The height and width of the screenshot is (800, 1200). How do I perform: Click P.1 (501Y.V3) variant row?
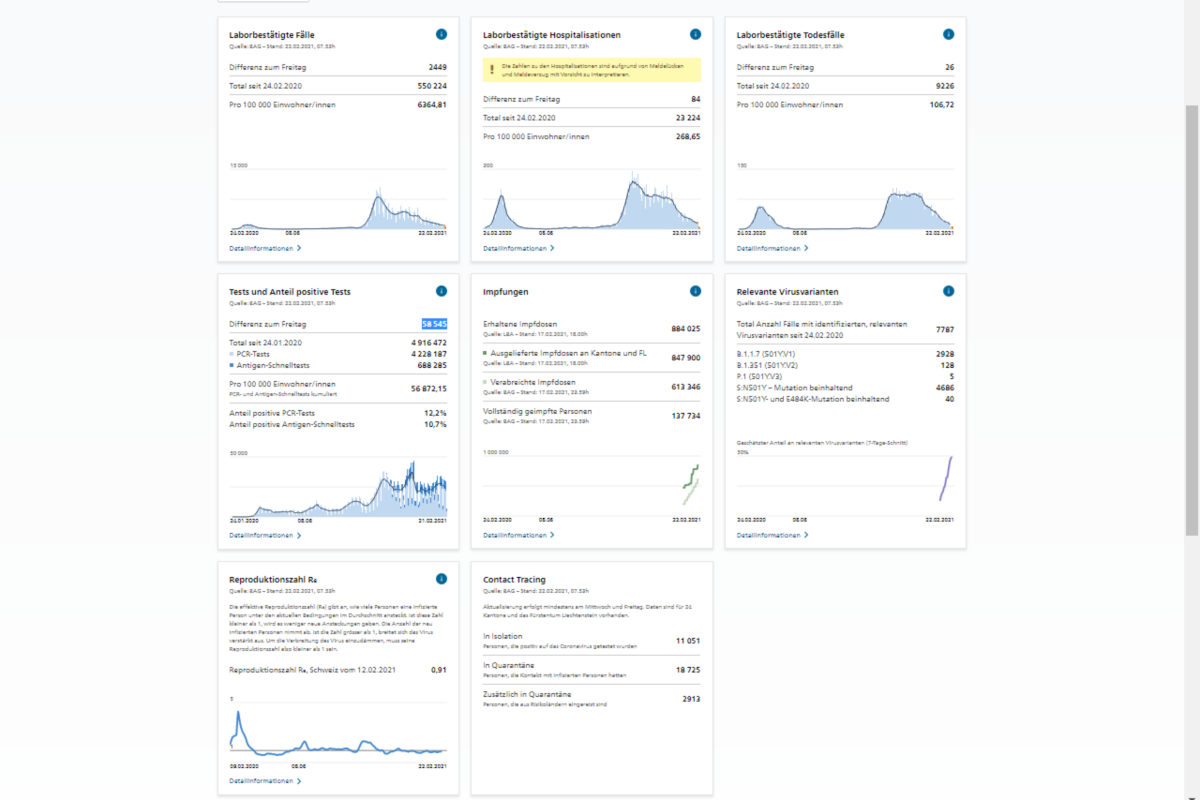click(846, 376)
